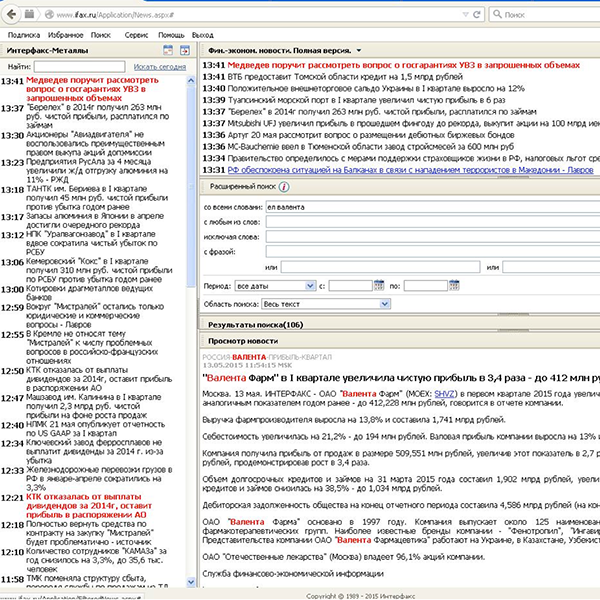
Task: Open the calendar picker for the 'по:' date
Action: pos(454,285)
